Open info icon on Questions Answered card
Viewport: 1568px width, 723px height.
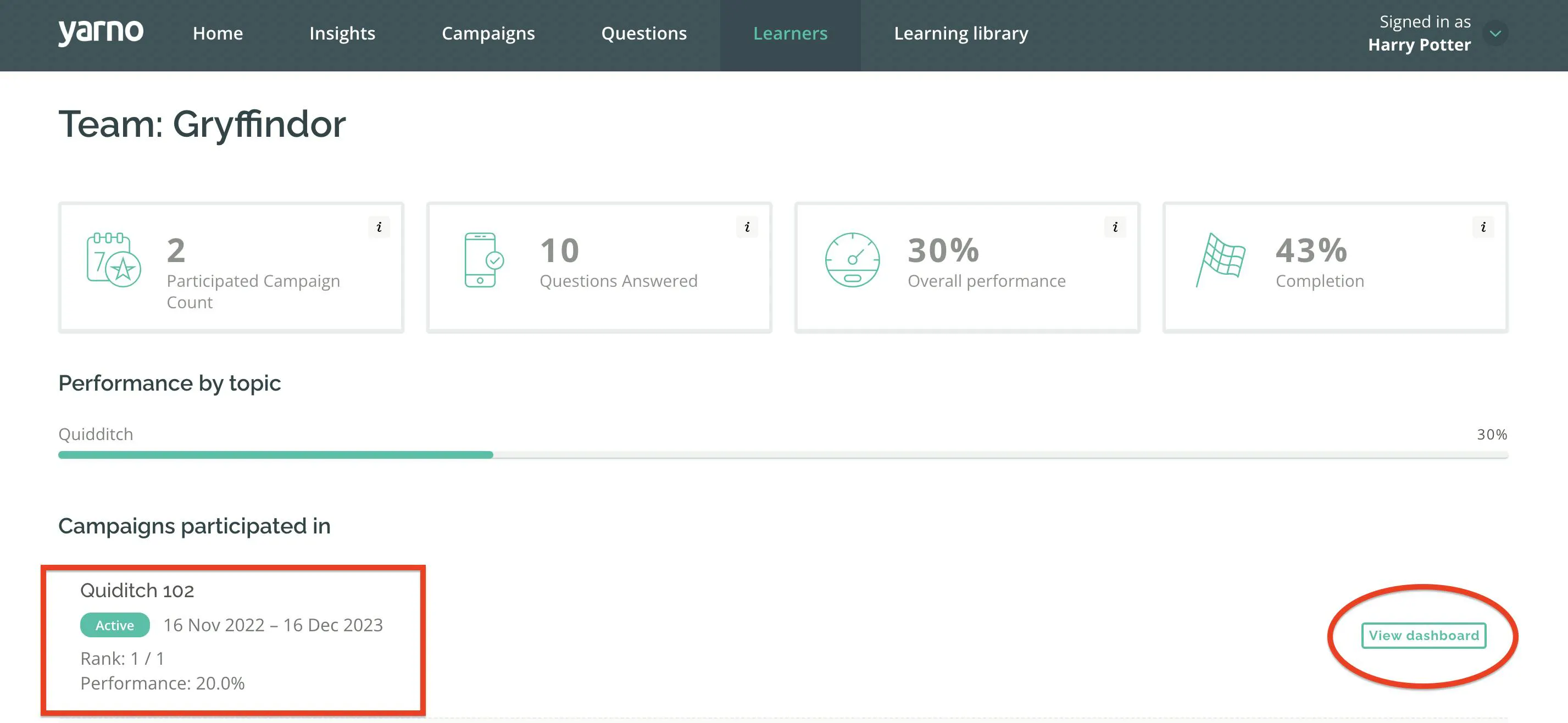pyautogui.click(x=747, y=227)
